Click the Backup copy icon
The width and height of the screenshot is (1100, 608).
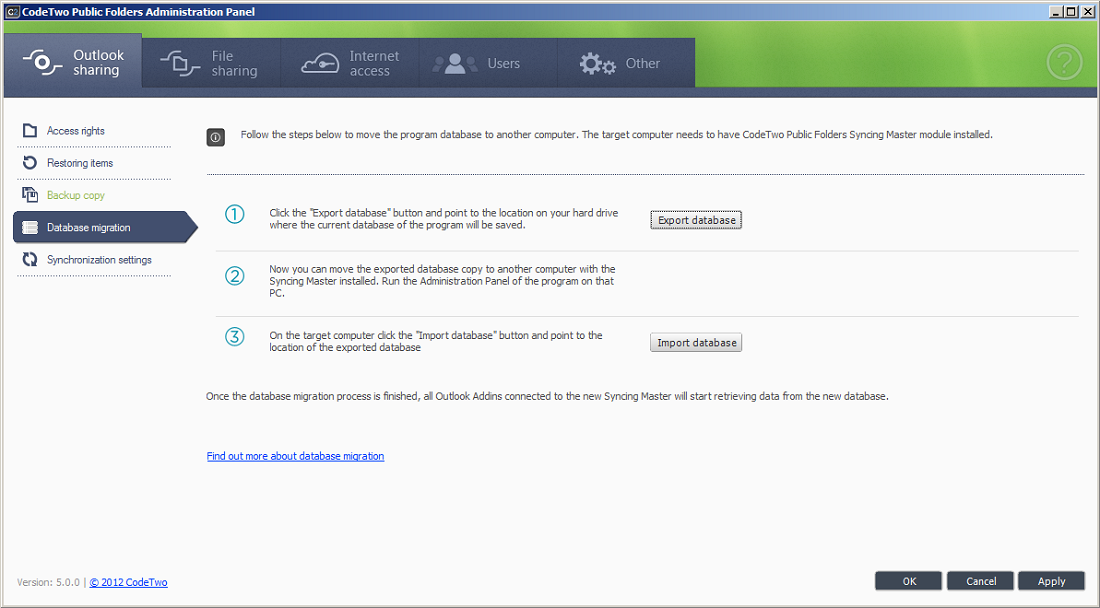point(29,195)
